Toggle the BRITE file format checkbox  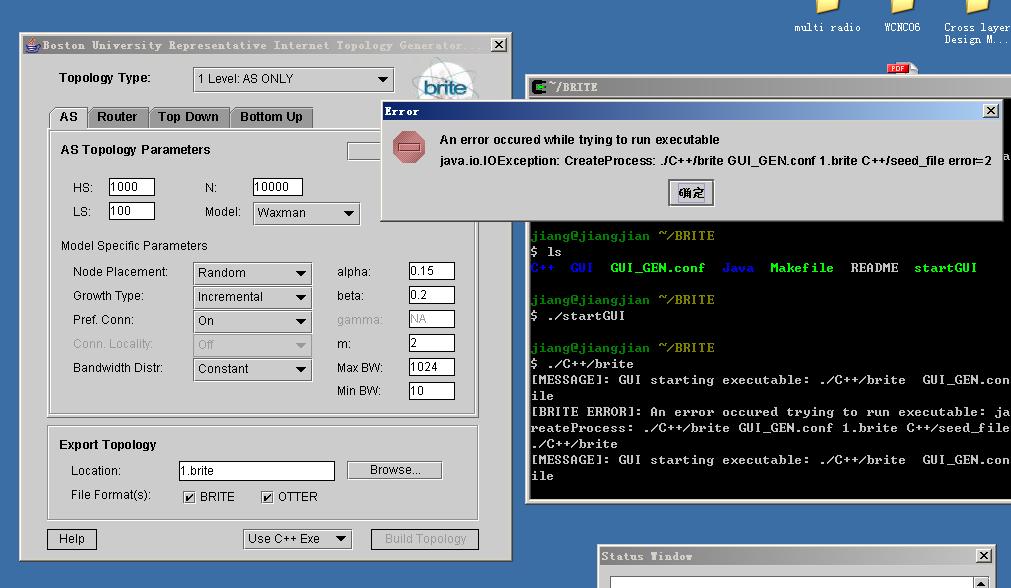(x=189, y=497)
